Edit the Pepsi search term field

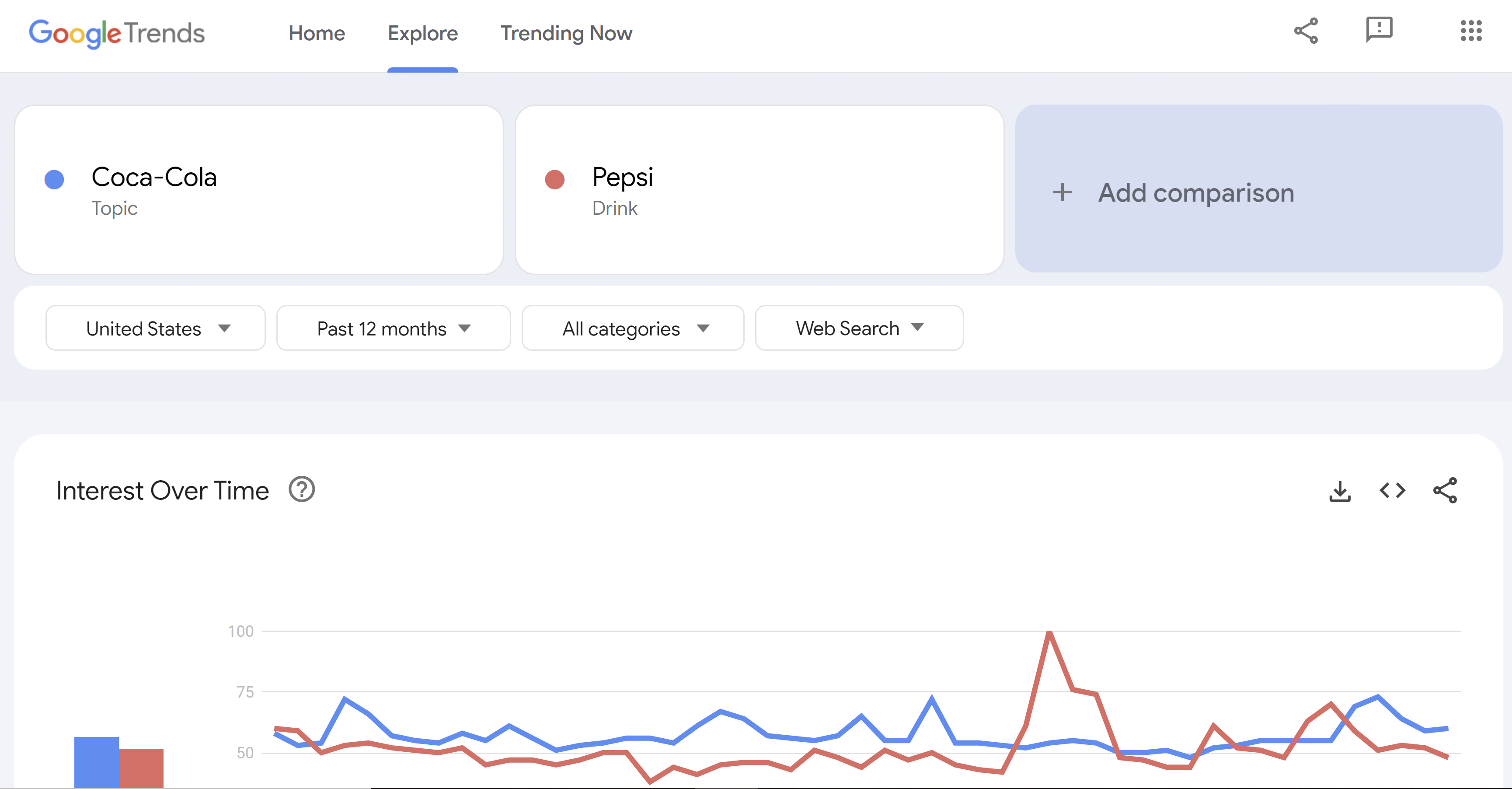622,177
